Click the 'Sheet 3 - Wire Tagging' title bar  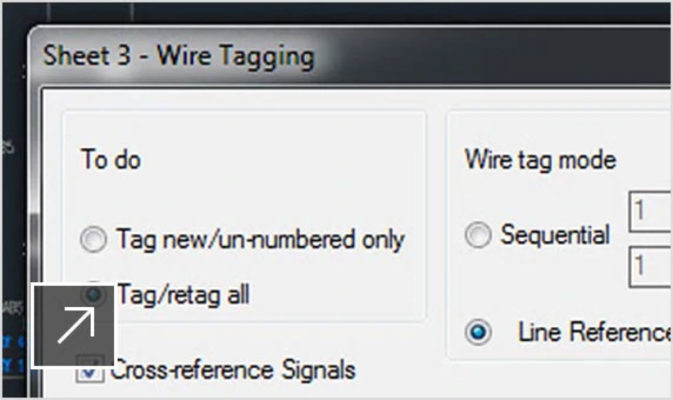coord(178,55)
